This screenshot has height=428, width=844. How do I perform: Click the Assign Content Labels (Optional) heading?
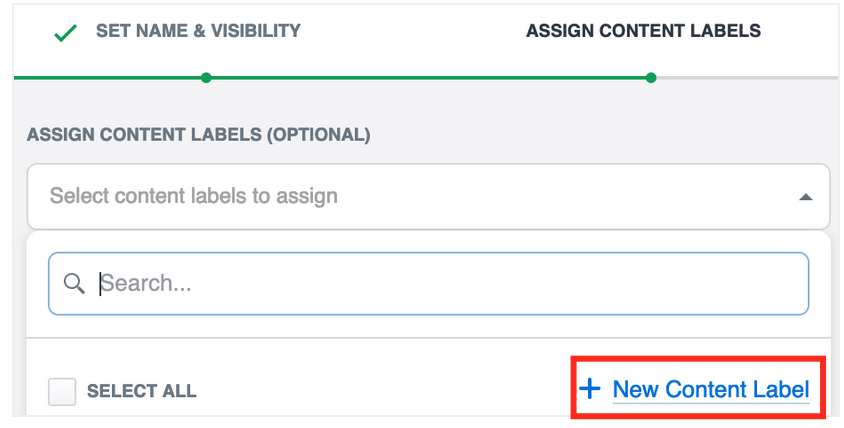pyautogui.click(x=198, y=134)
